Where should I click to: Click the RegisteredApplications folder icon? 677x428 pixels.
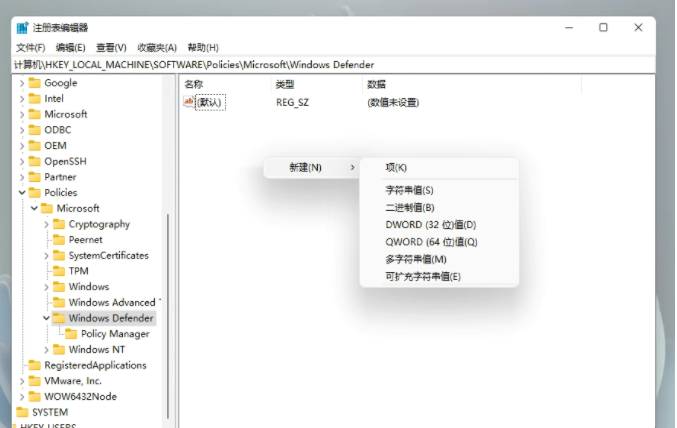click(x=35, y=365)
